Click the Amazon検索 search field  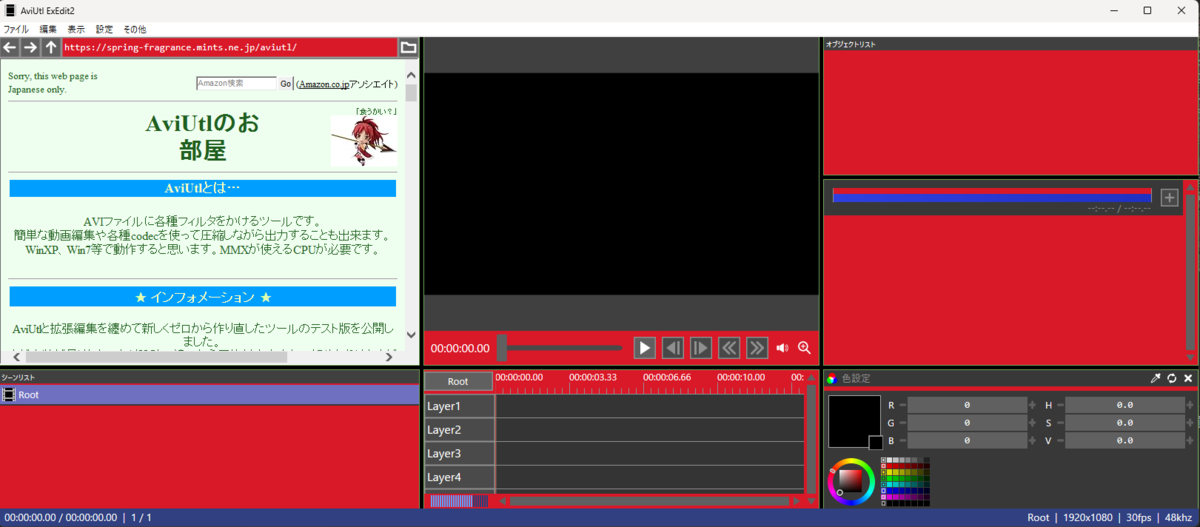pos(236,84)
